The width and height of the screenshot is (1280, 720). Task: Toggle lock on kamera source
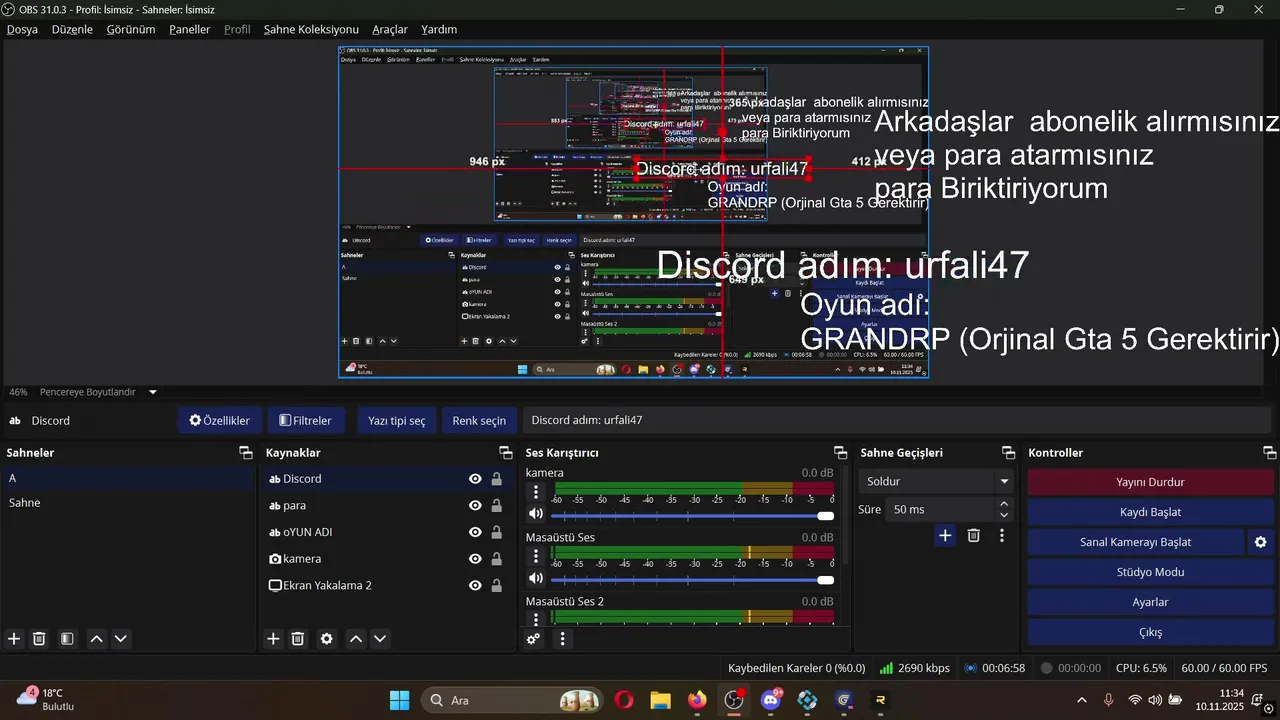click(497, 559)
